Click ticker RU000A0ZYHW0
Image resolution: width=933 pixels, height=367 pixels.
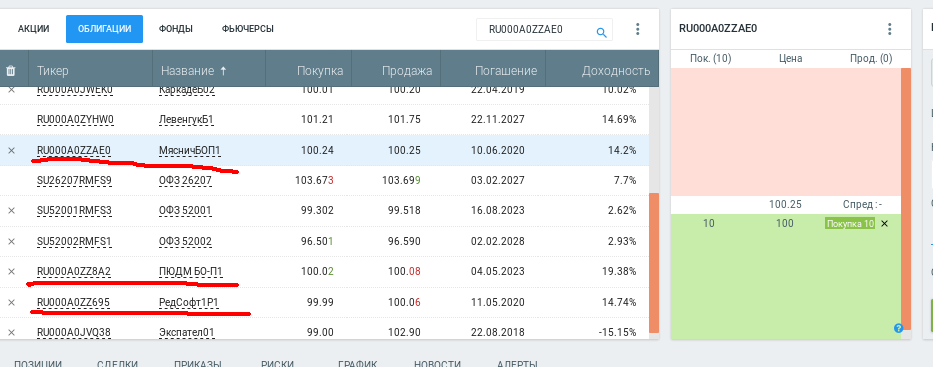coord(75,120)
